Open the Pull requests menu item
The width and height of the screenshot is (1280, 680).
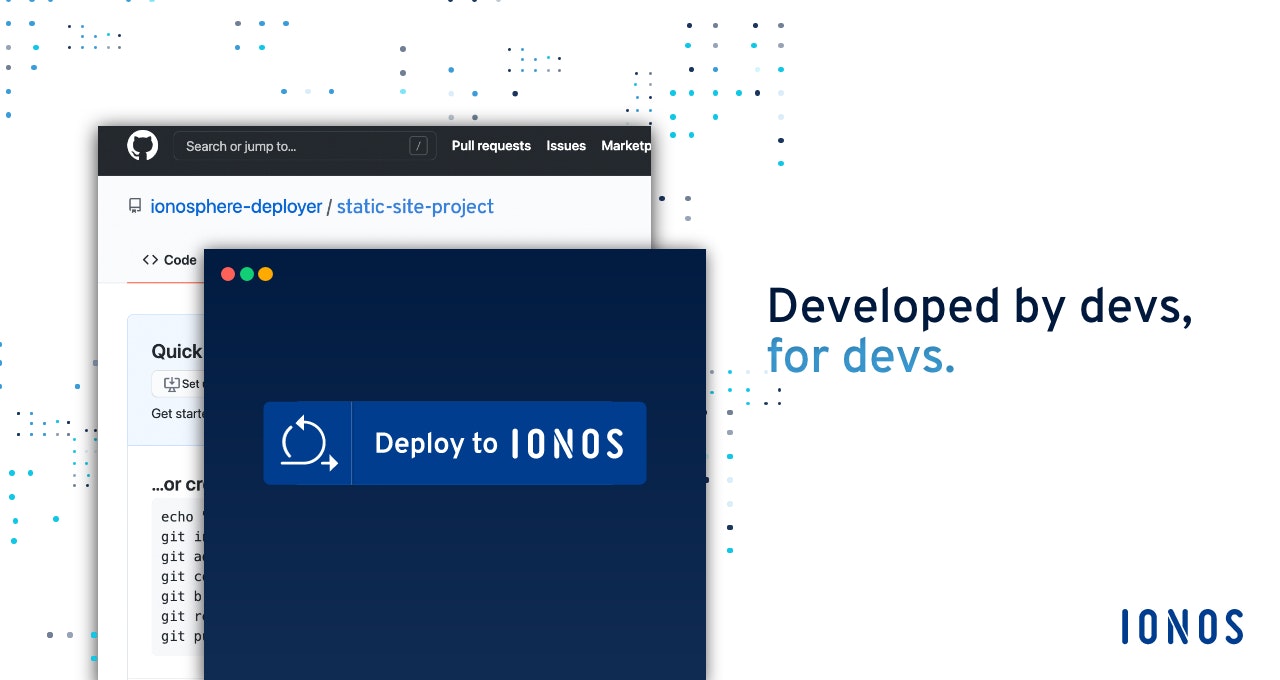(491, 145)
